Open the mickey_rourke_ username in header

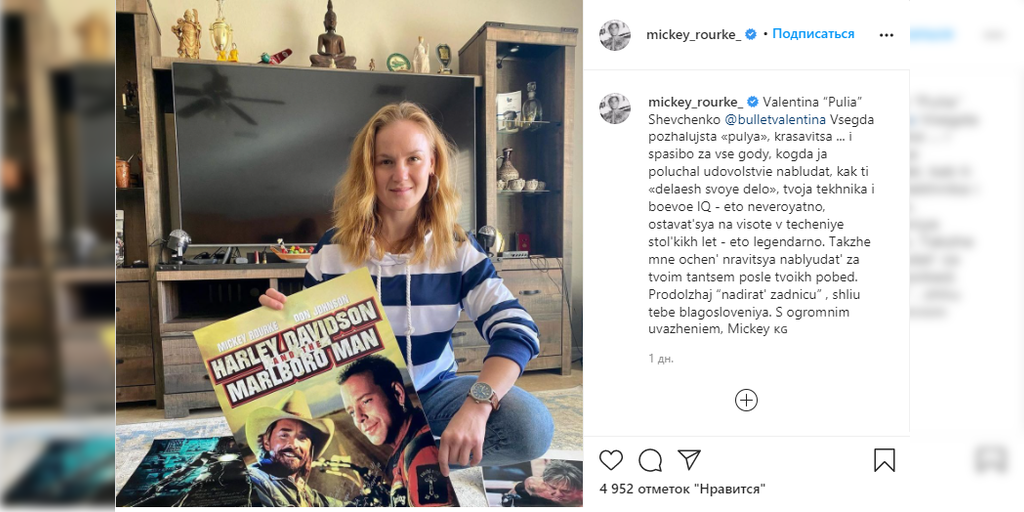694,35
